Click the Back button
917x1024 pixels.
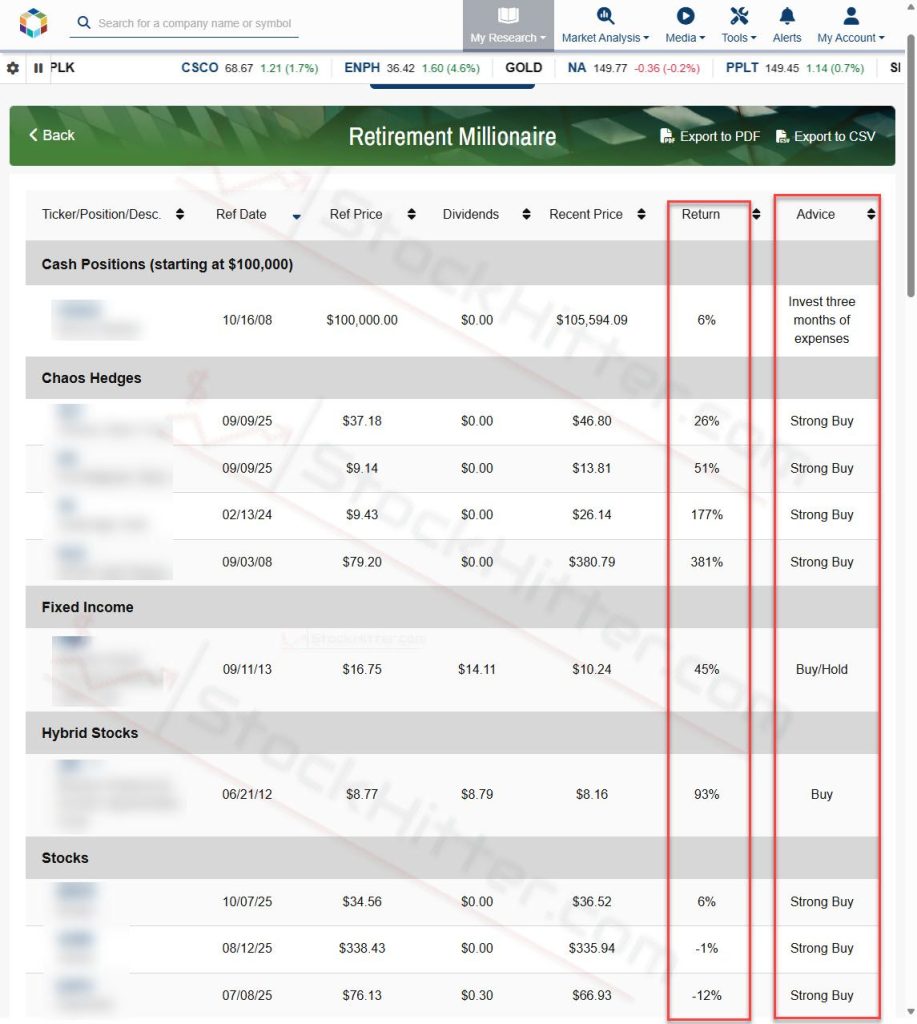coord(50,135)
